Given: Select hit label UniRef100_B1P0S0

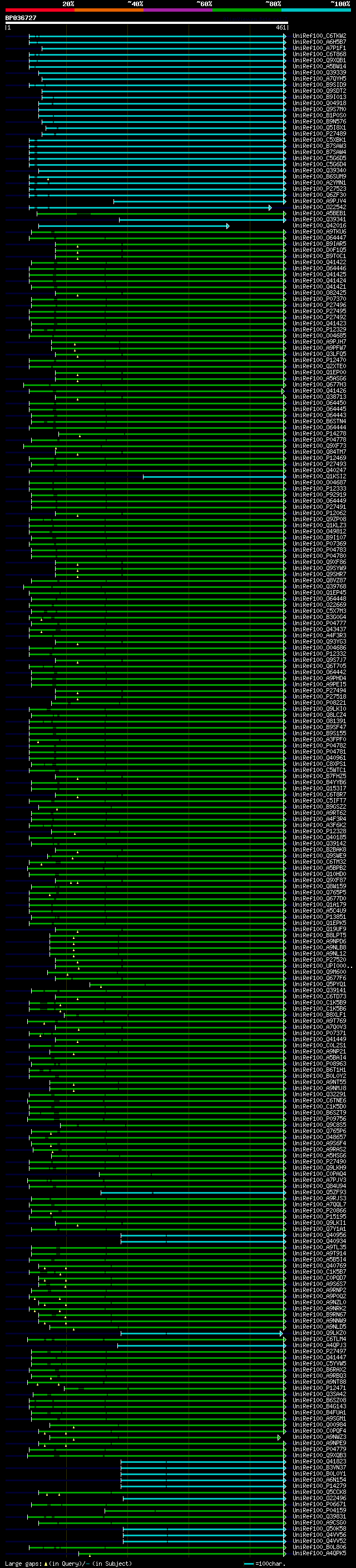Looking at the screenshot, I should pyautogui.click(x=319, y=116).
